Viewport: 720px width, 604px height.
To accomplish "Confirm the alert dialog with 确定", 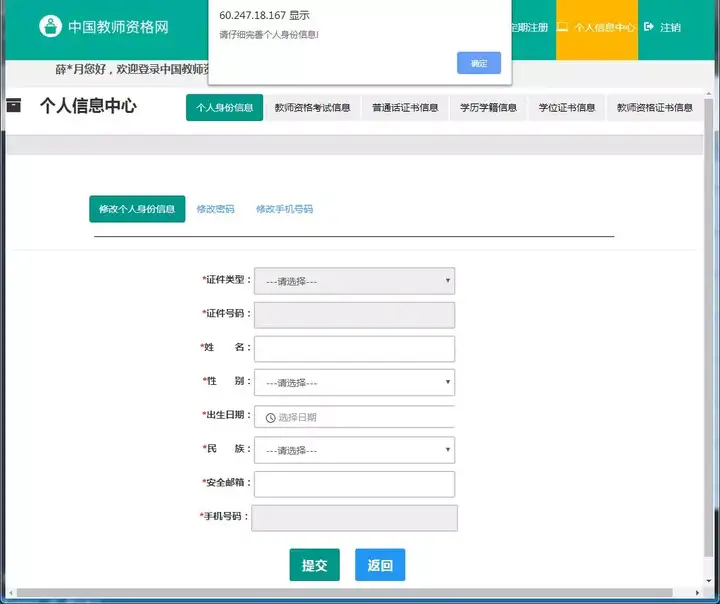I will 479,63.
